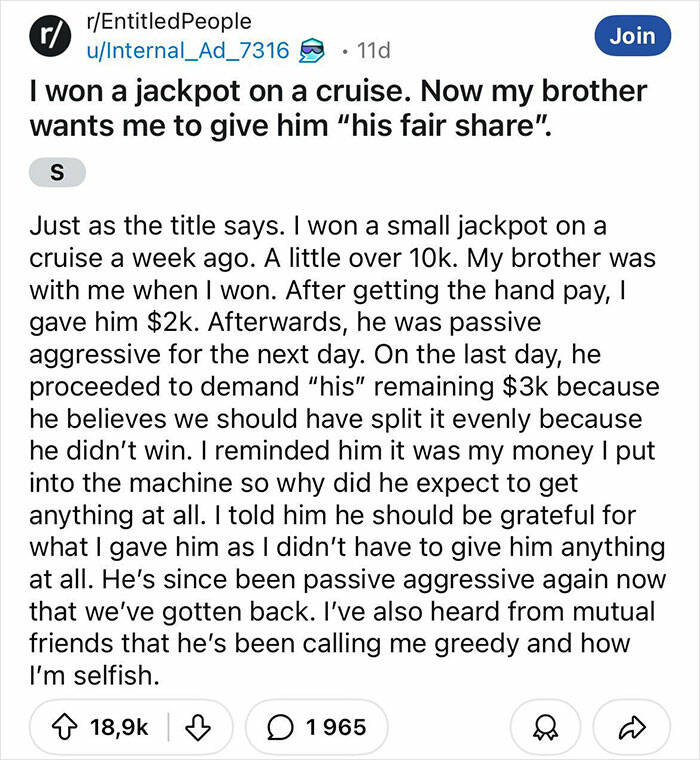This screenshot has height=760, width=700.
Task: Open u/Internal_Ad_7316 user profile
Action: click(x=189, y=49)
